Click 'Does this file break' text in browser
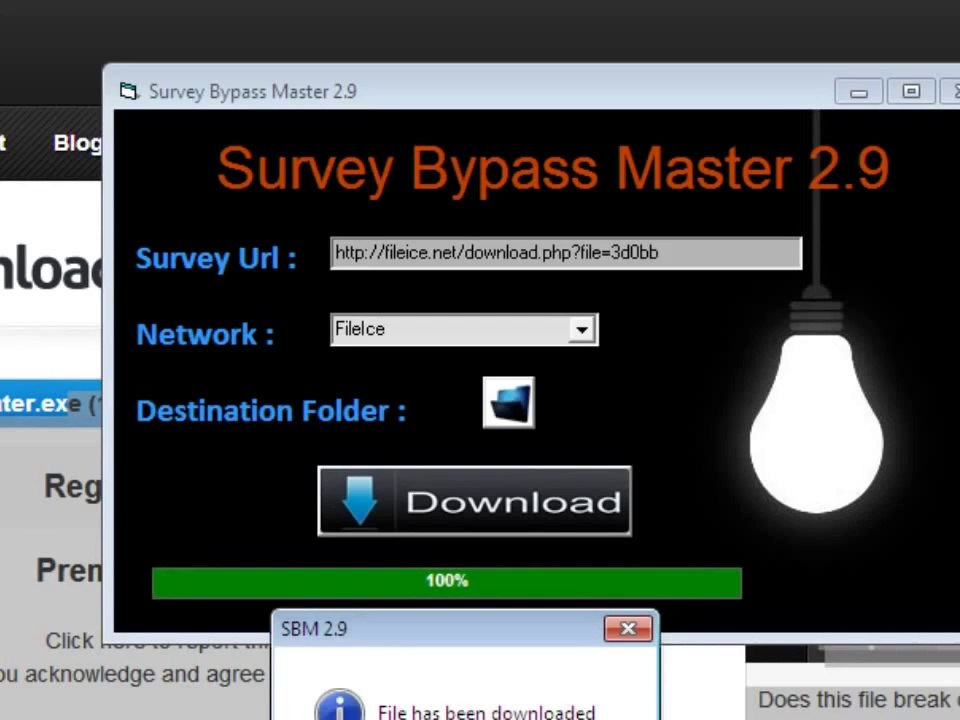Viewport: 960px width, 720px height. pyautogui.click(x=854, y=699)
